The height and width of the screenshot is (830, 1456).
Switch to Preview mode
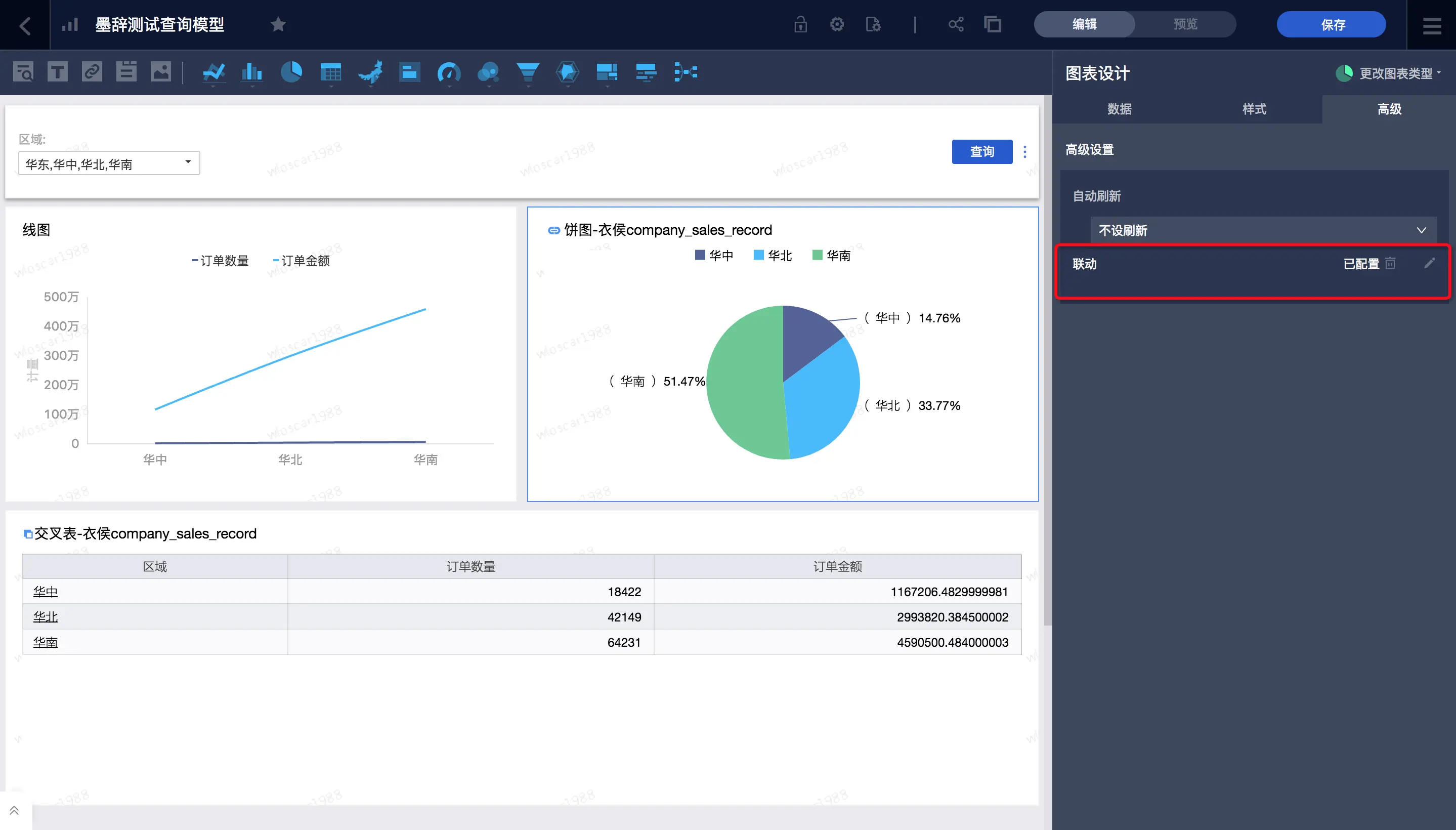(1185, 24)
